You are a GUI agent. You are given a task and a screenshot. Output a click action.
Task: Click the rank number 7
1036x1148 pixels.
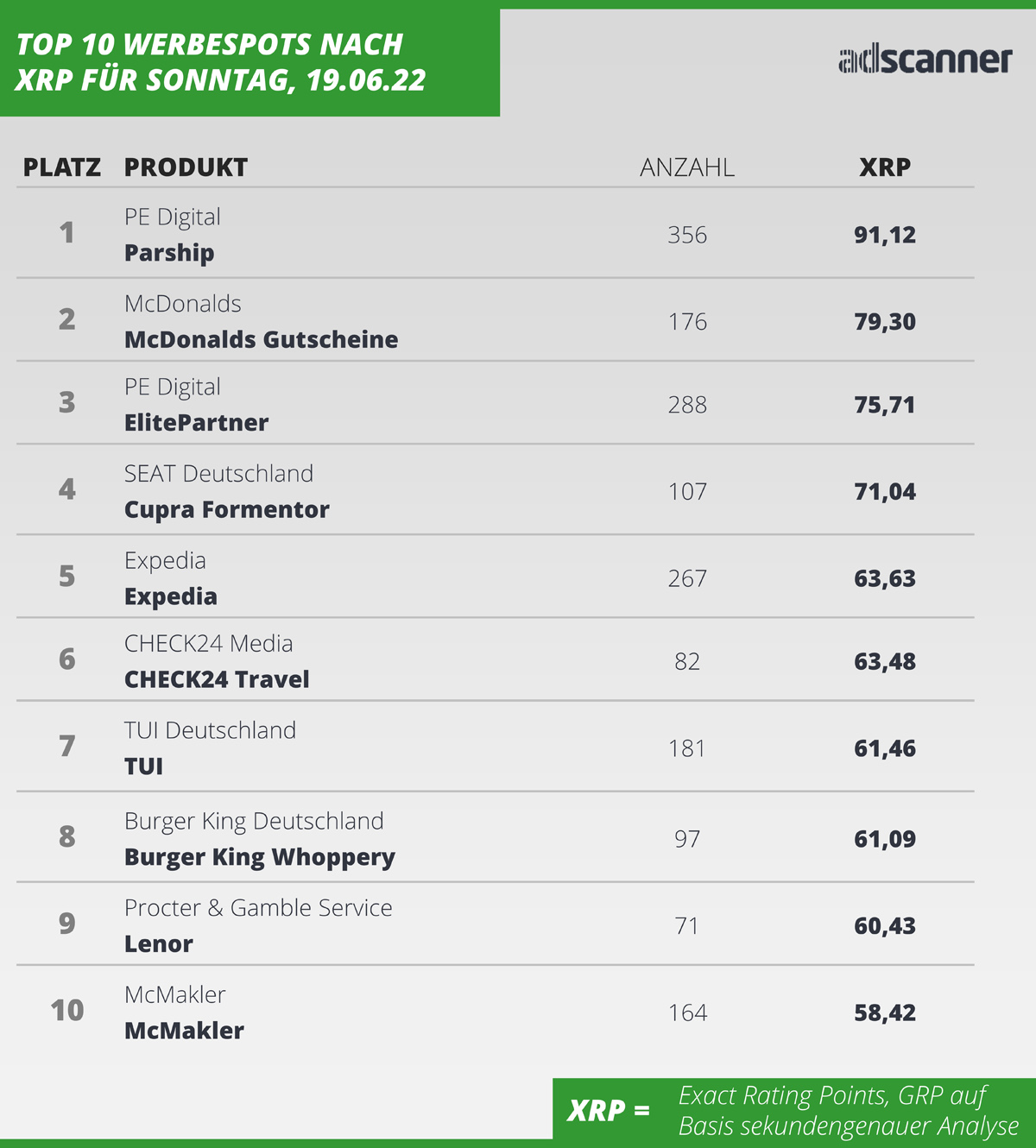pyautogui.click(x=66, y=747)
